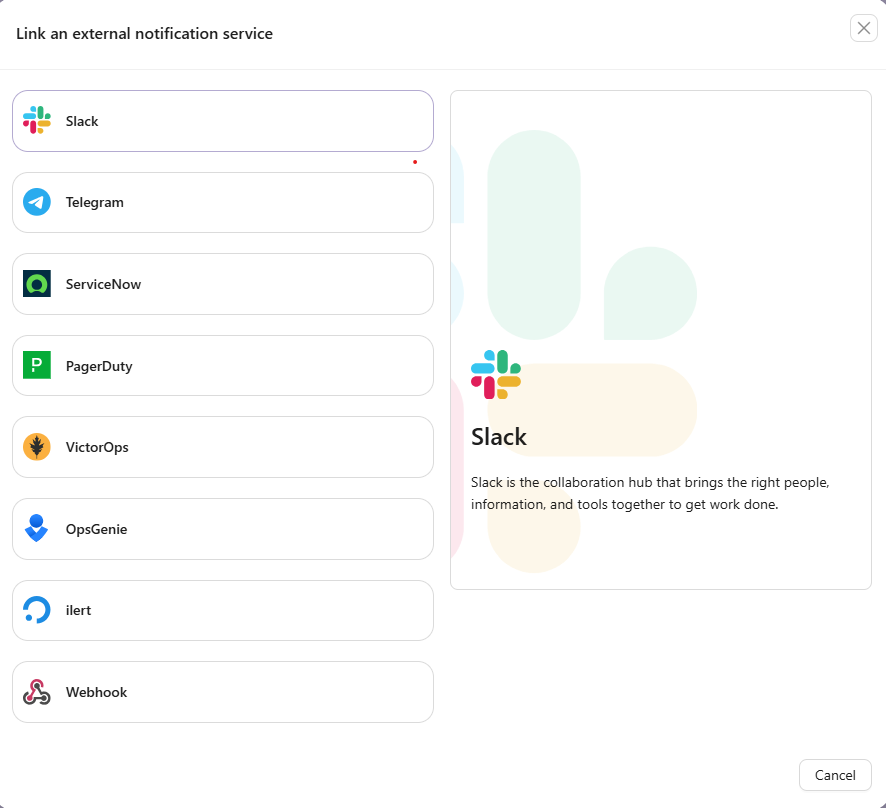Select the ServiceNow notification service
Image resolution: width=886 pixels, height=808 pixels.
tap(222, 283)
